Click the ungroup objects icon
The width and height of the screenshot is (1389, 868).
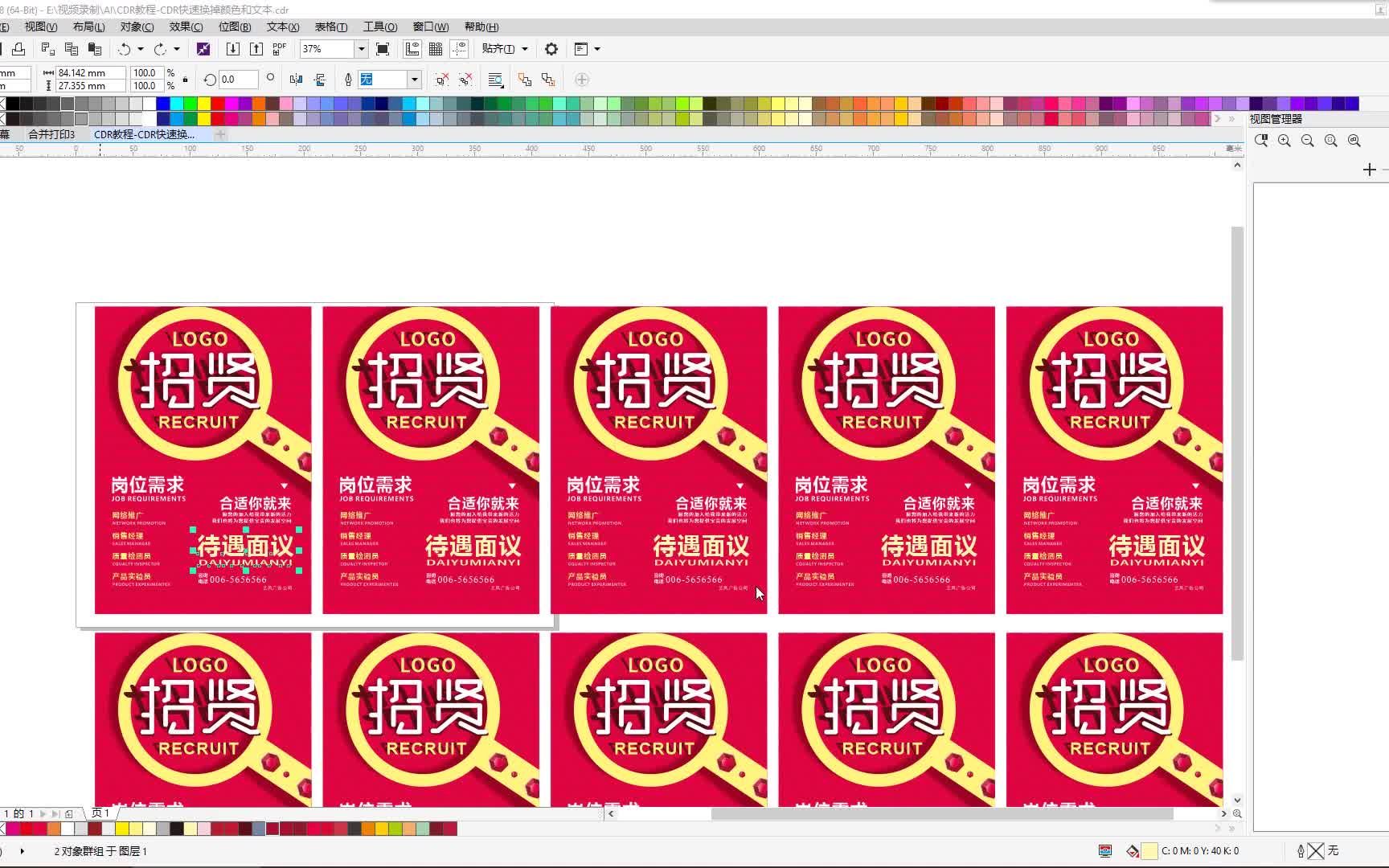(441, 80)
